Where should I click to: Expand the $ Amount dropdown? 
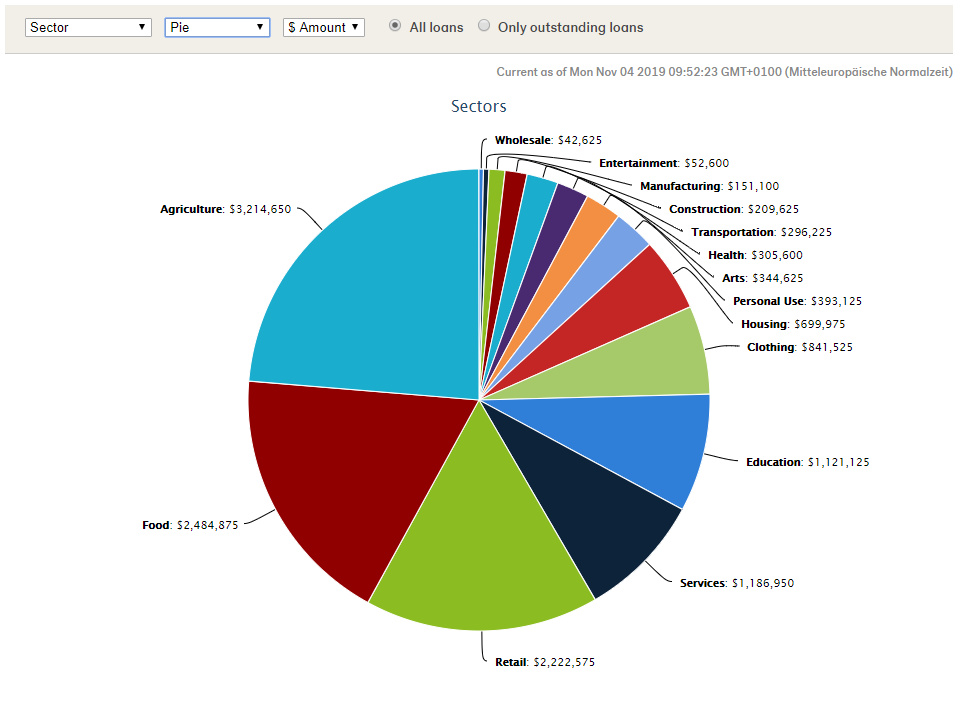point(324,27)
